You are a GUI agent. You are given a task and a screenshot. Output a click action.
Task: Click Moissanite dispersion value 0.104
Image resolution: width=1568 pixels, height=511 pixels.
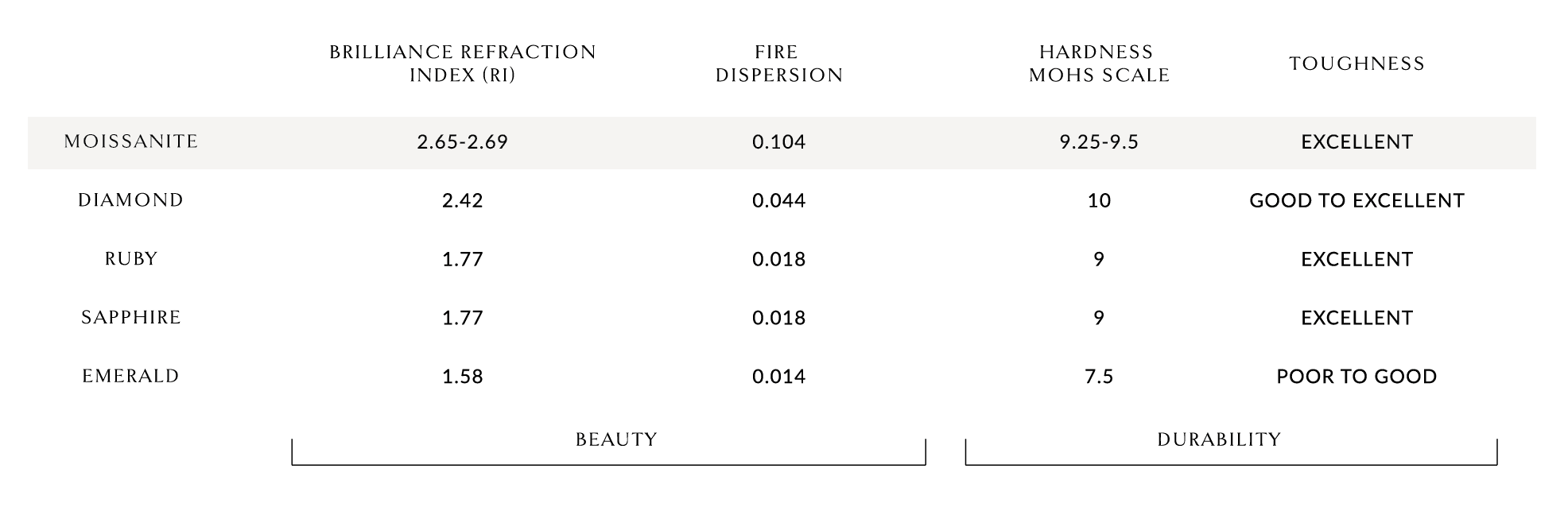[x=779, y=142]
